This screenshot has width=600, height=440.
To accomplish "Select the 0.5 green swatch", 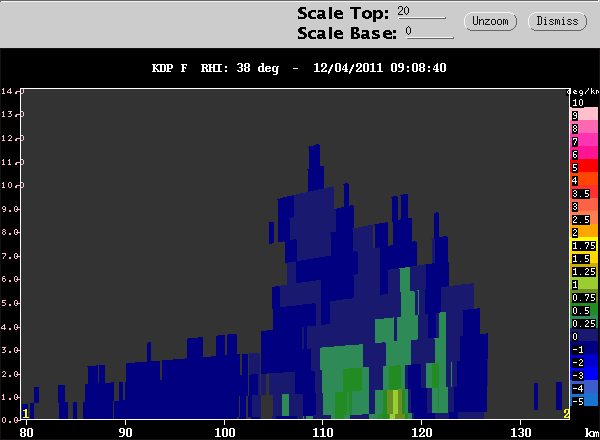I will tap(584, 310).
